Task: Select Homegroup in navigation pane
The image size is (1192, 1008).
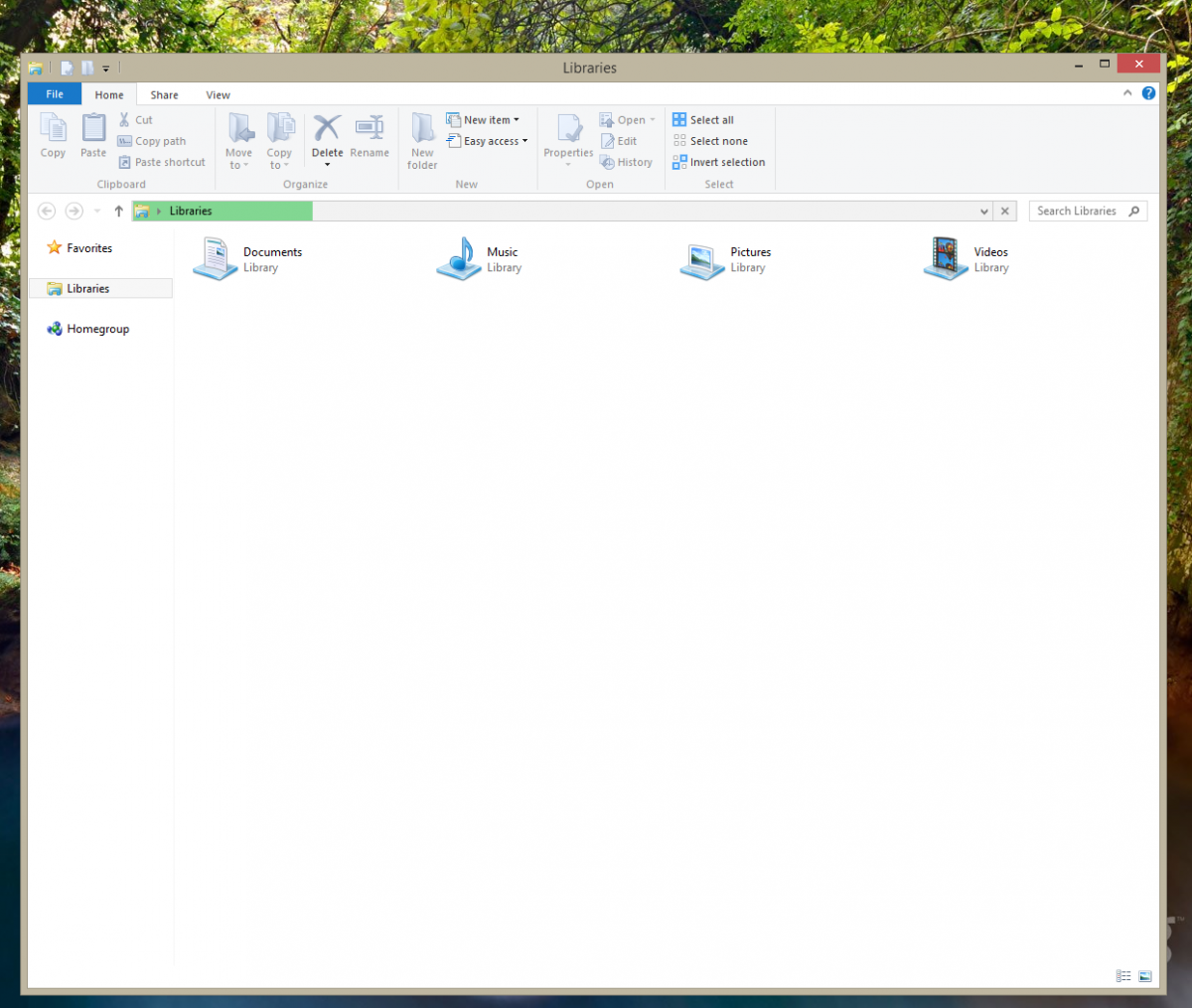Action: (x=88, y=329)
